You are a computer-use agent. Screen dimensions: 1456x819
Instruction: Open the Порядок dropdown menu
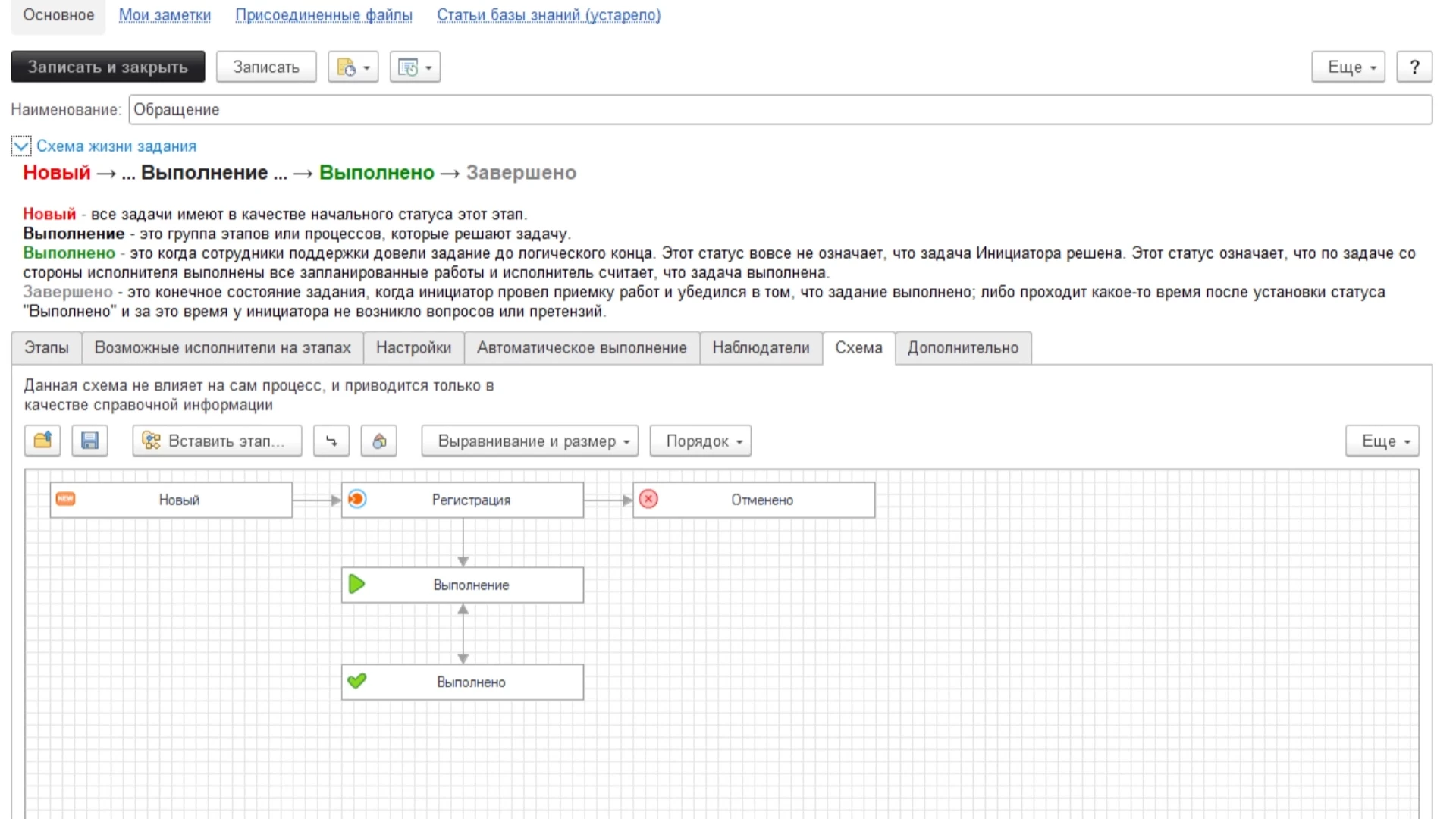[x=701, y=441]
